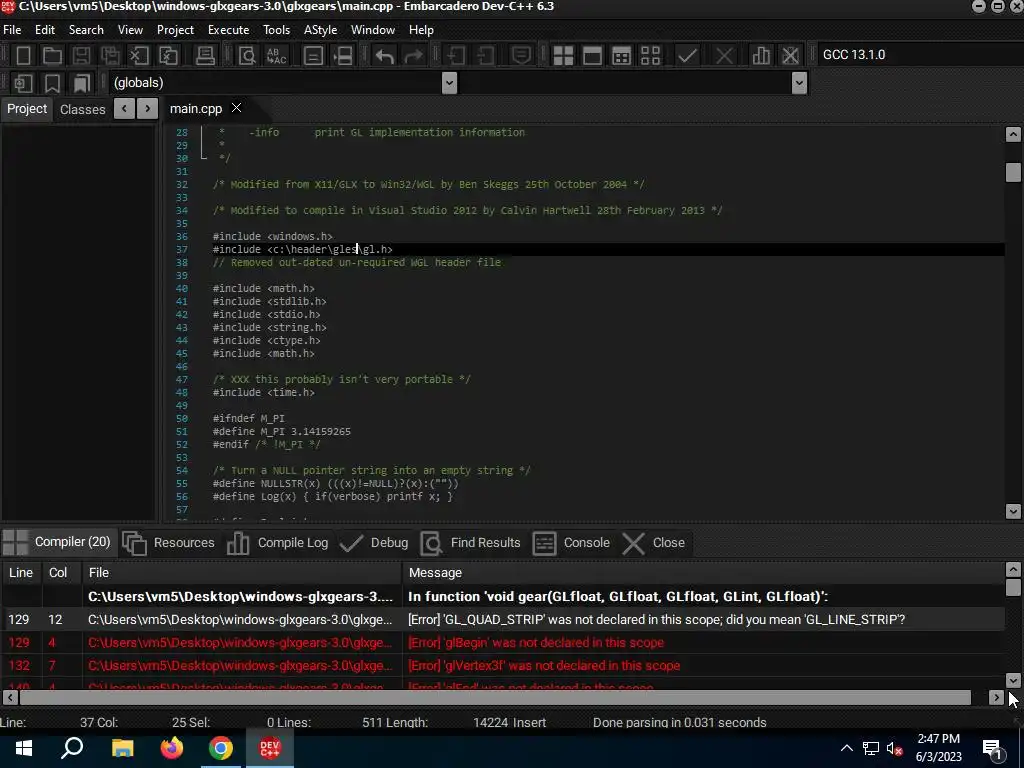This screenshot has width=1024, height=768.
Task: Open the File menu
Action: [x=12, y=30]
